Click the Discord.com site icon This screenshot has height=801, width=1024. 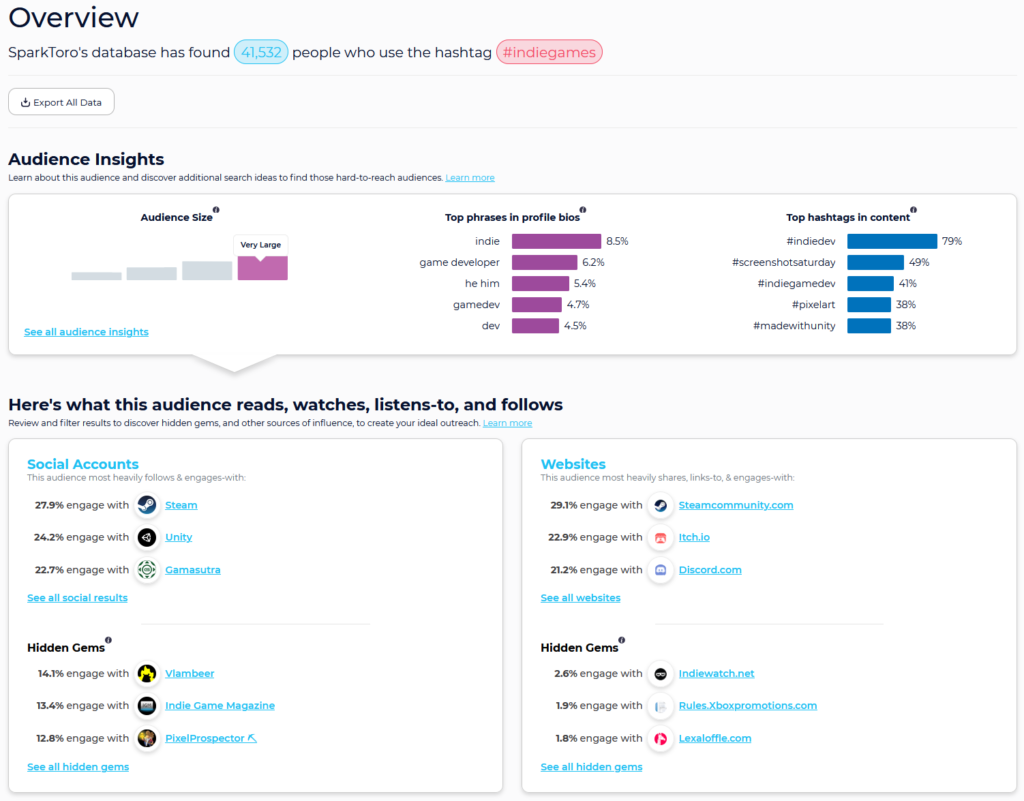pos(660,569)
